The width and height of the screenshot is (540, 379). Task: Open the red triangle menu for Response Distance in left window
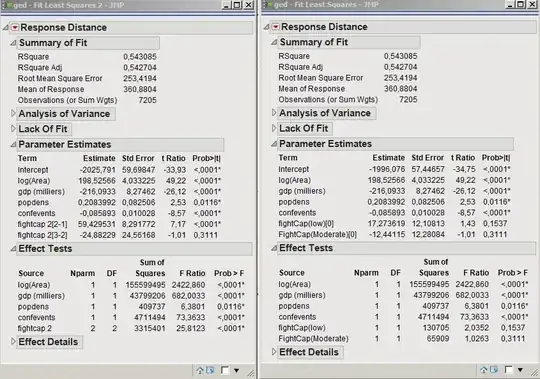tap(15, 28)
